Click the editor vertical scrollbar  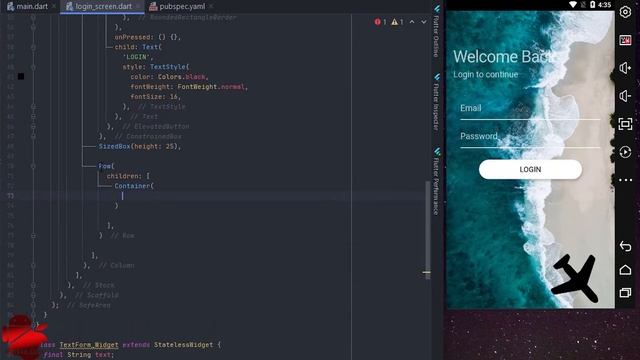427,229
